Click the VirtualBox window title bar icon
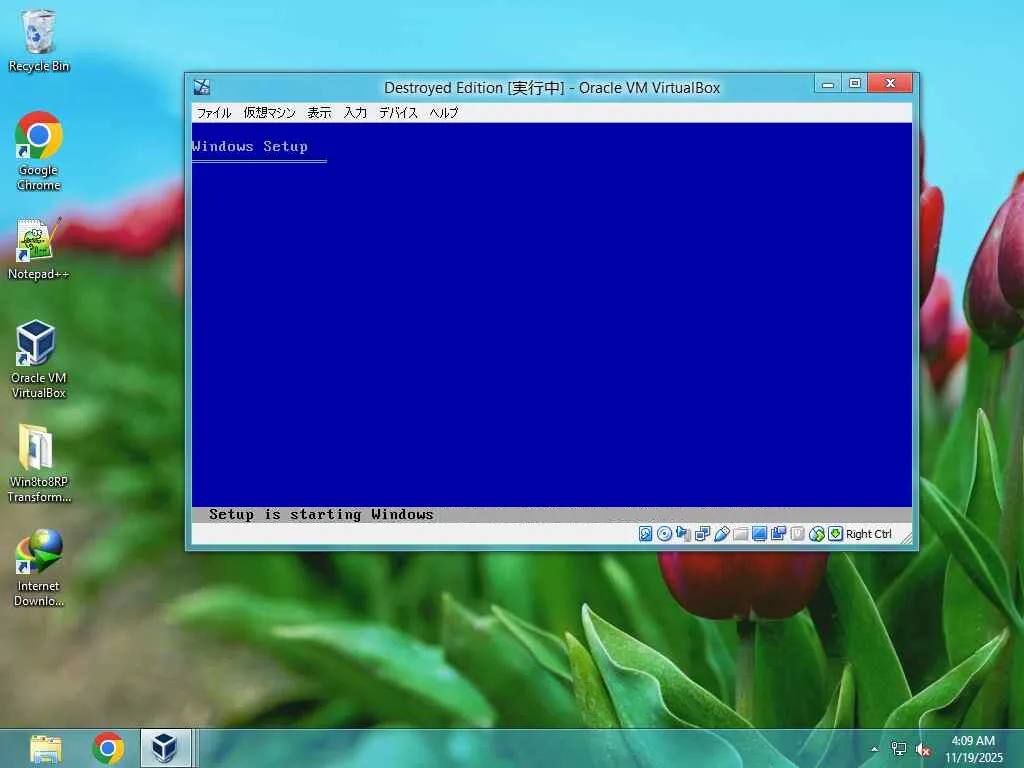The image size is (1024, 768). pos(202,87)
